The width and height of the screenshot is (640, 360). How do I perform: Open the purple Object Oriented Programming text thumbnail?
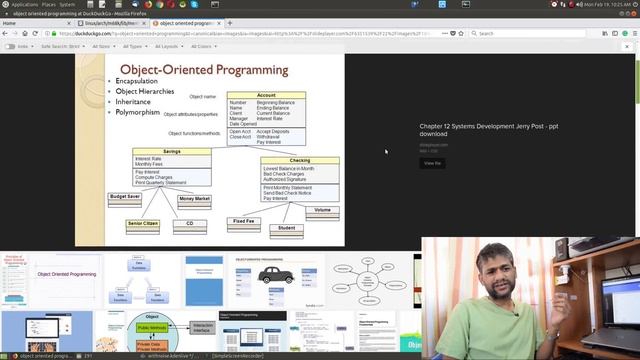(67, 281)
